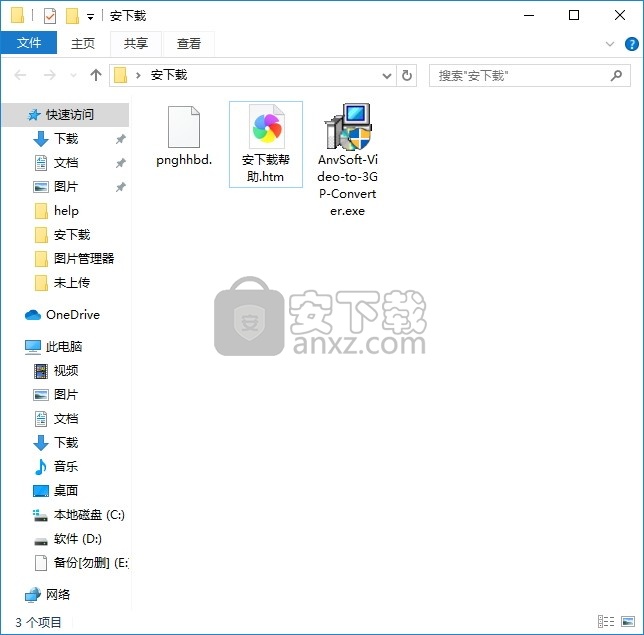Open pinned 下载 under quick access
Image resolution: width=644 pixels, height=635 pixels.
pyautogui.click(x=66, y=139)
